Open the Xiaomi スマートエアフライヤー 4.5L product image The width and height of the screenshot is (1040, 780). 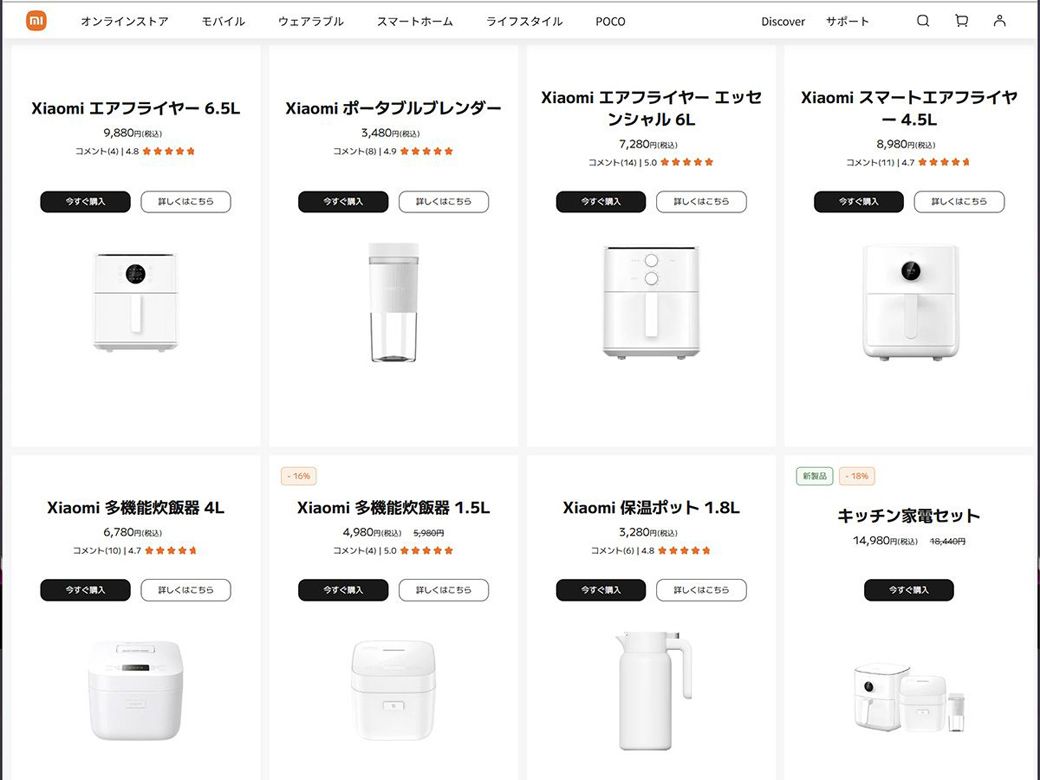(909, 300)
